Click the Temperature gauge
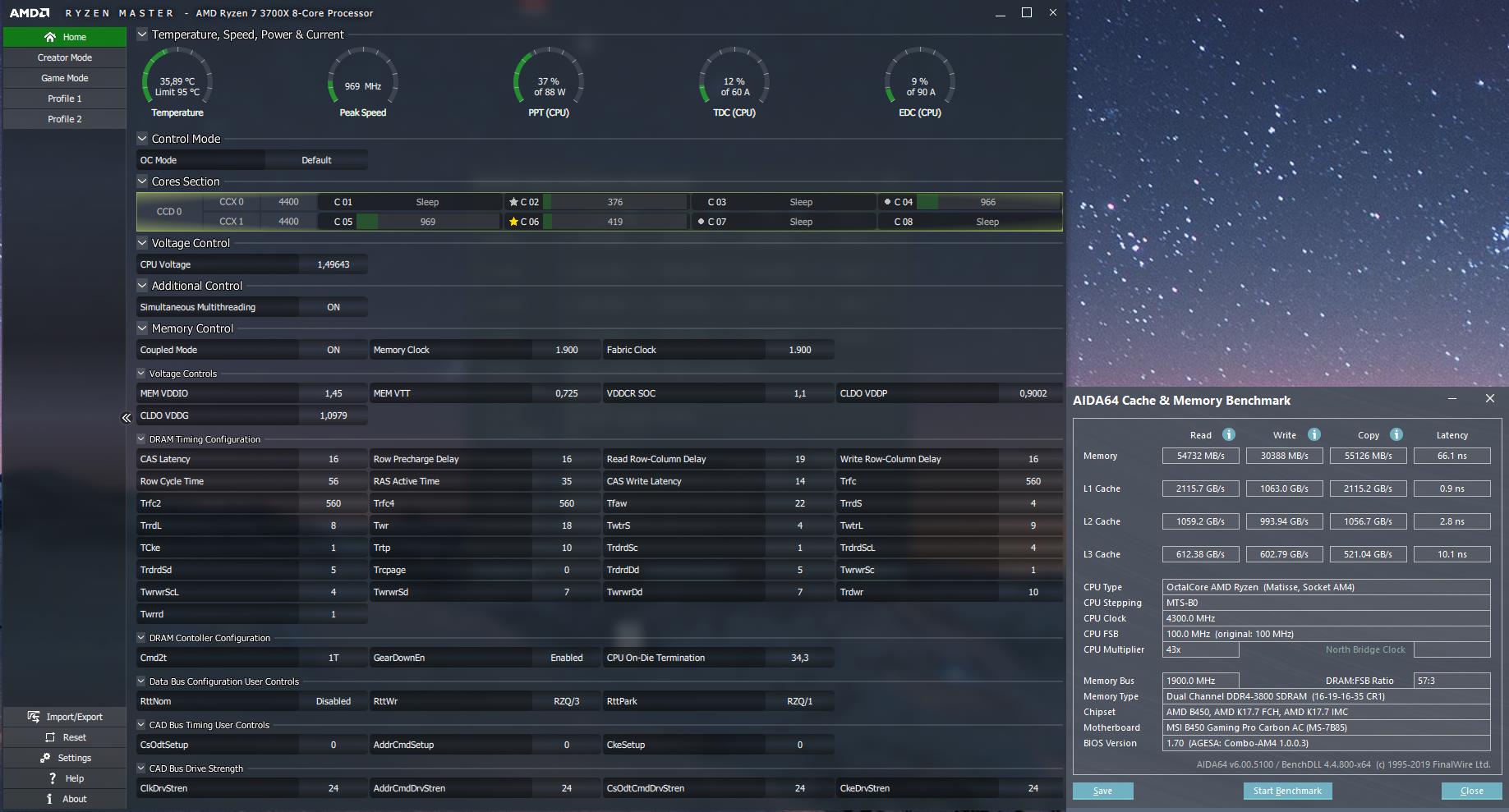 coord(177,82)
